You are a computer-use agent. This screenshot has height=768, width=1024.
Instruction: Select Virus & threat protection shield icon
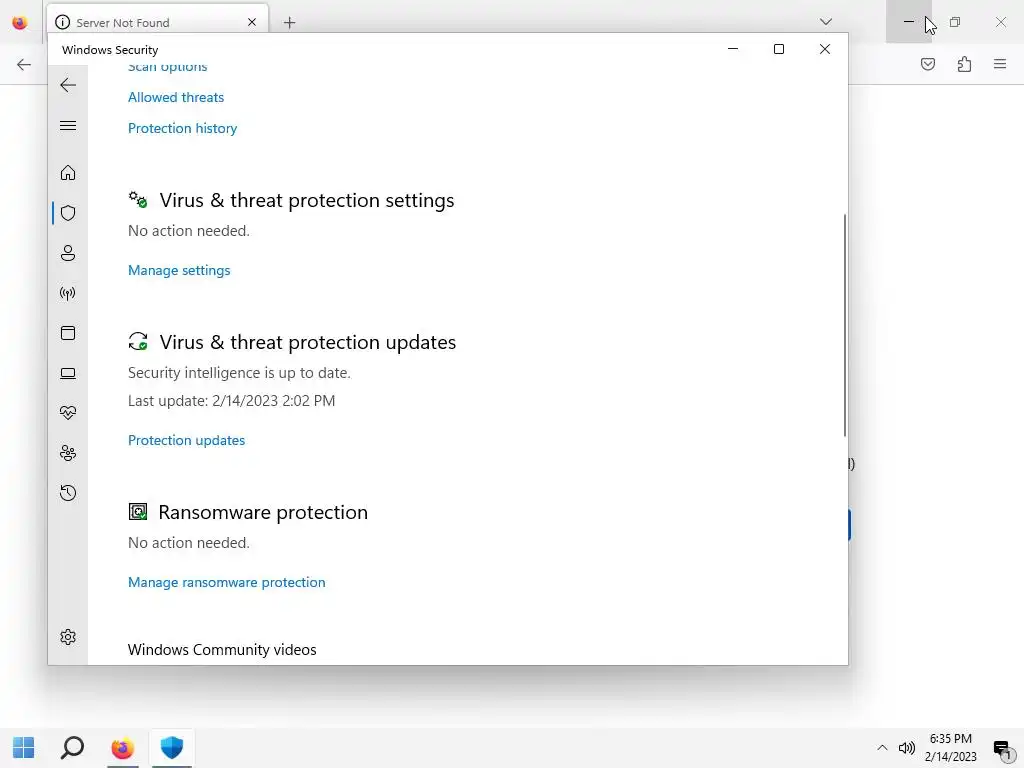(68, 213)
